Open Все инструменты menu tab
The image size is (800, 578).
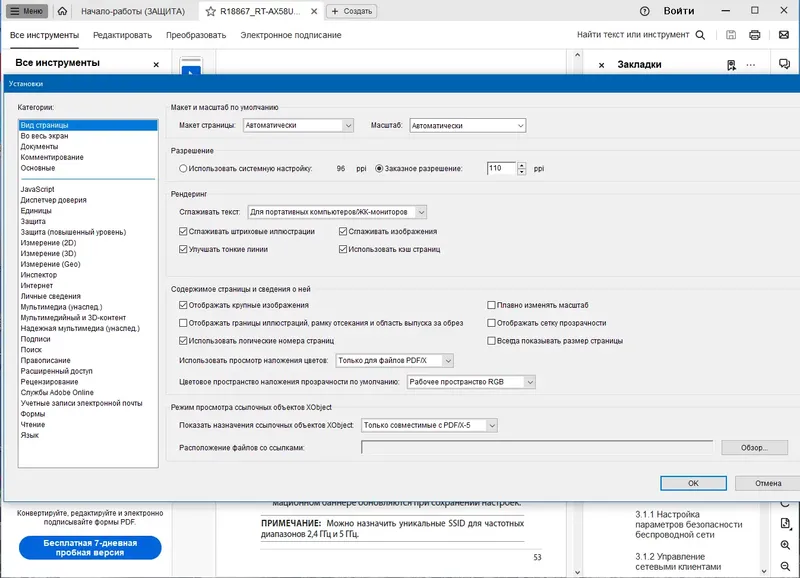(44, 35)
